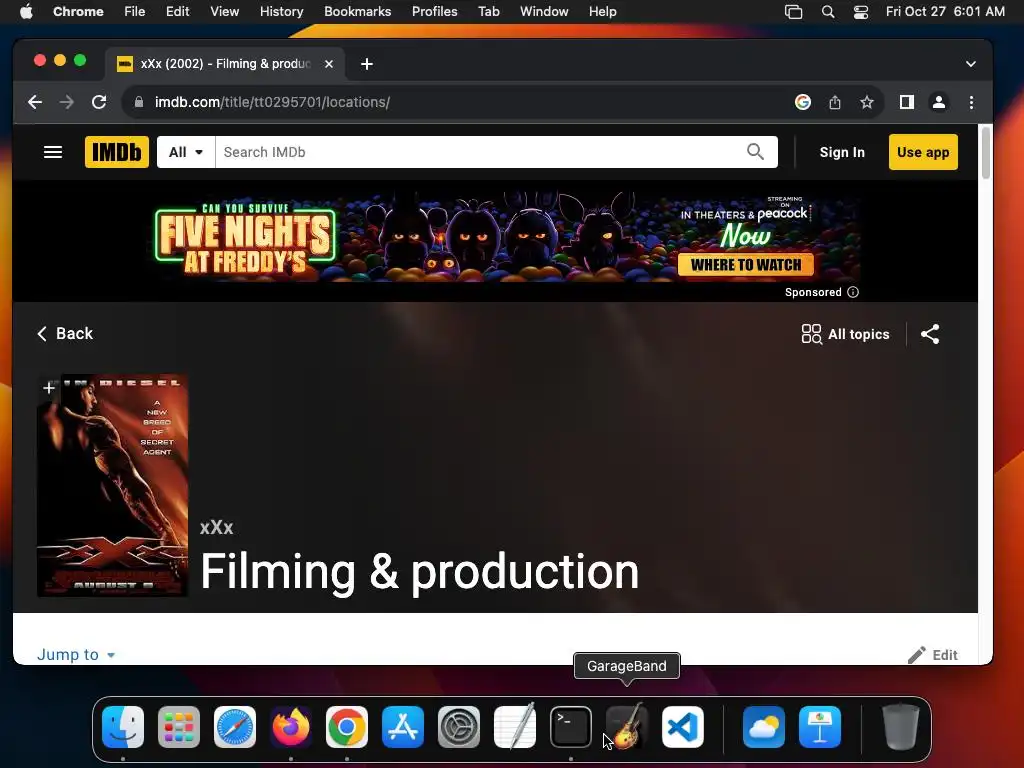
Task: Open Launchpad from the Dock
Action: point(179,726)
